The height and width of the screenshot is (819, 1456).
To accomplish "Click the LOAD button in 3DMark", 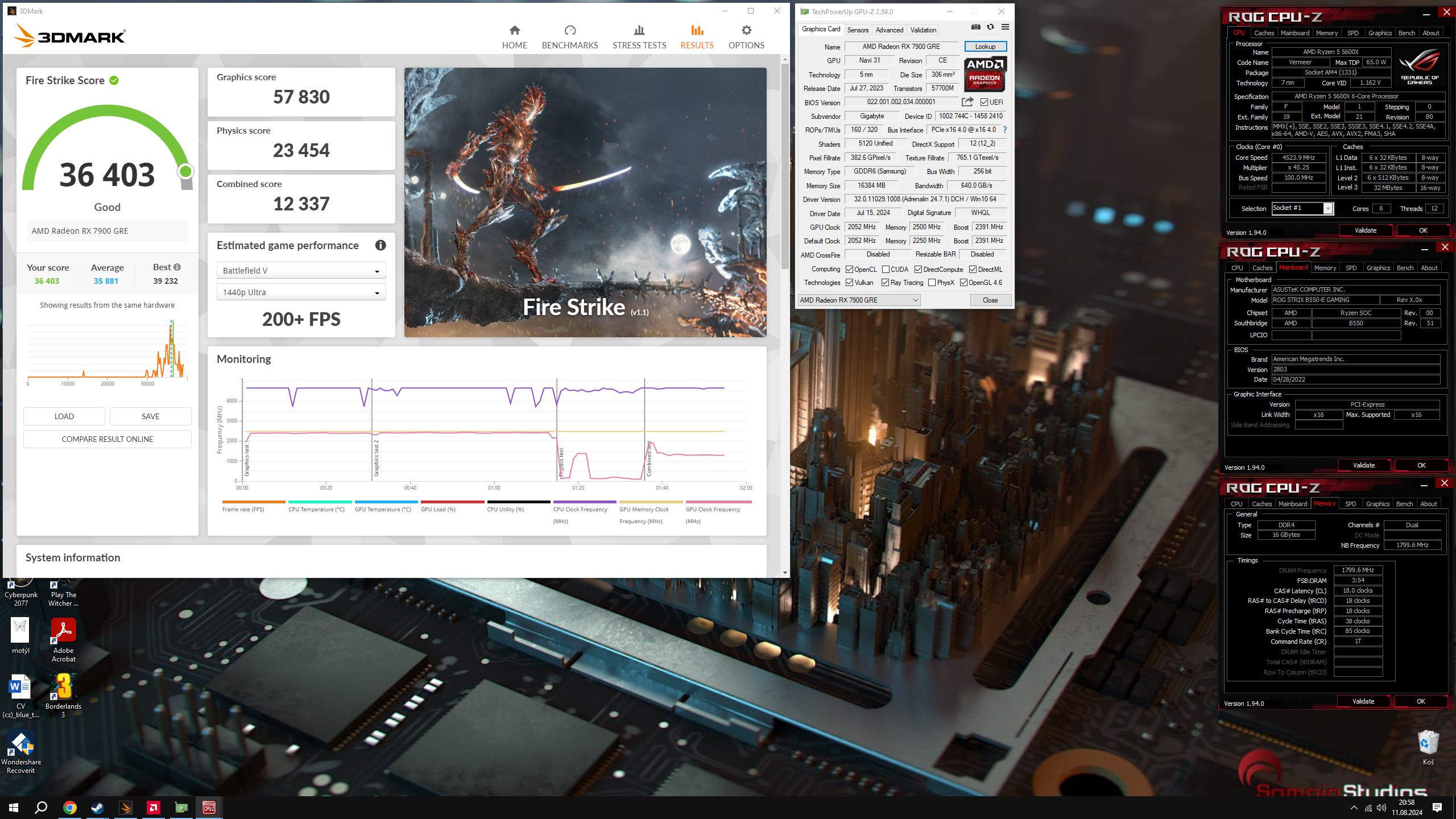I will click(64, 416).
